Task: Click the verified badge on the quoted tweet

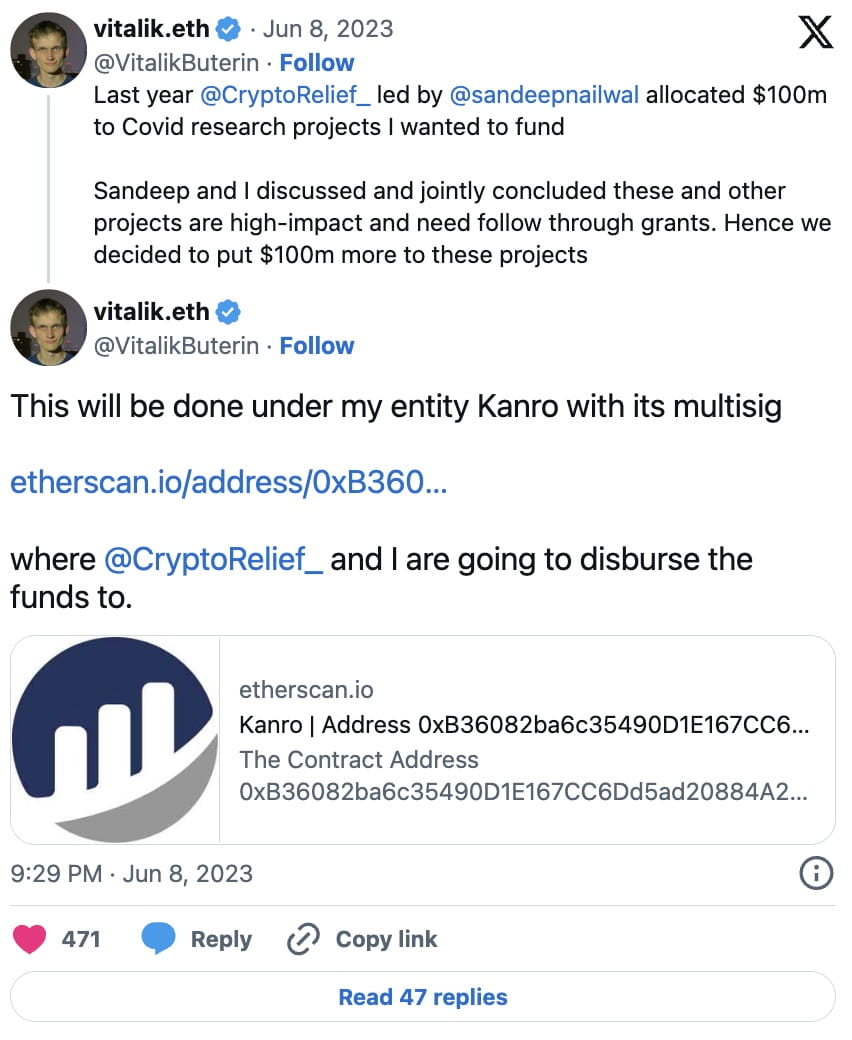Action: [227, 28]
